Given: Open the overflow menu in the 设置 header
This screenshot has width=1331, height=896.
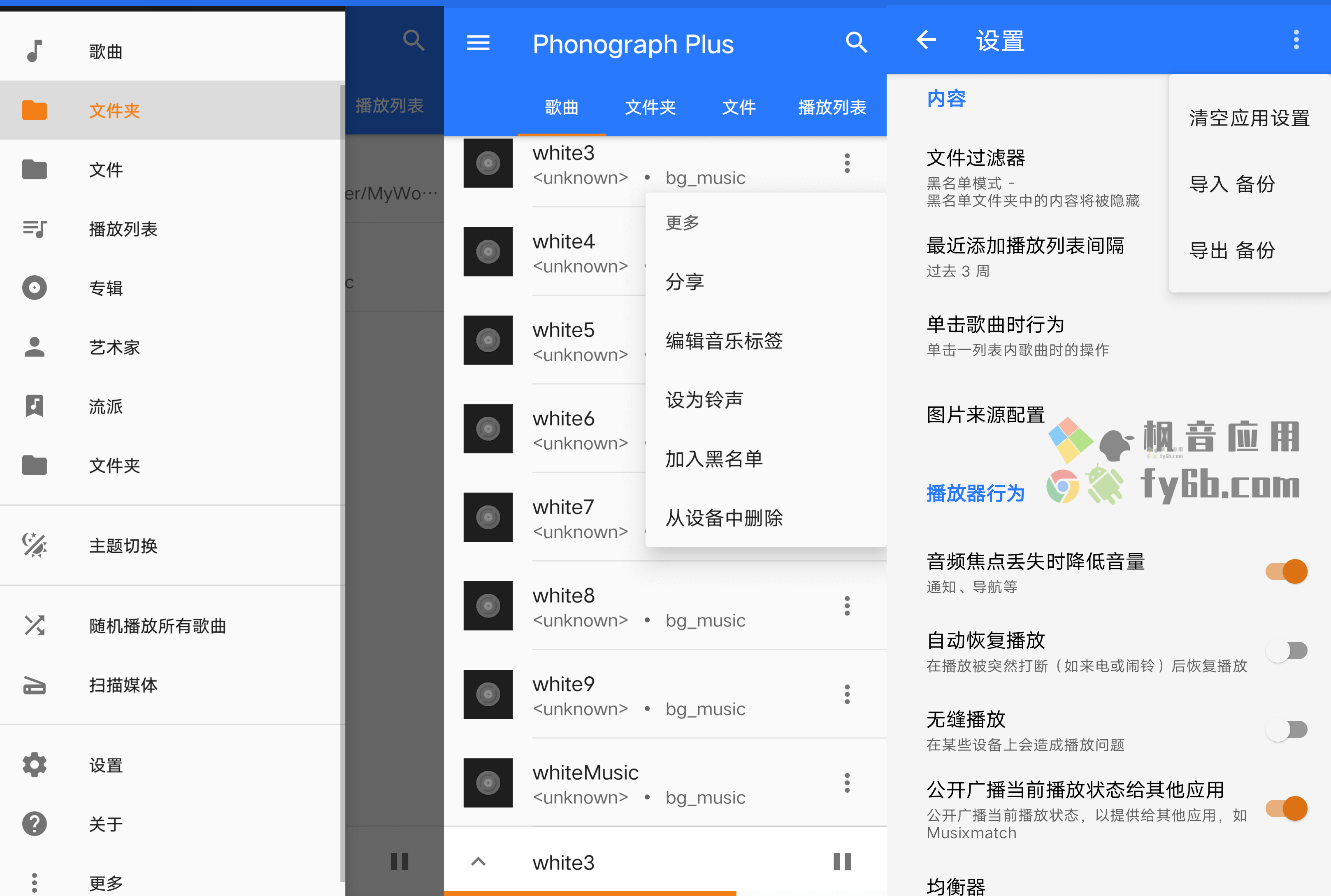Looking at the screenshot, I should coord(1296,40).
